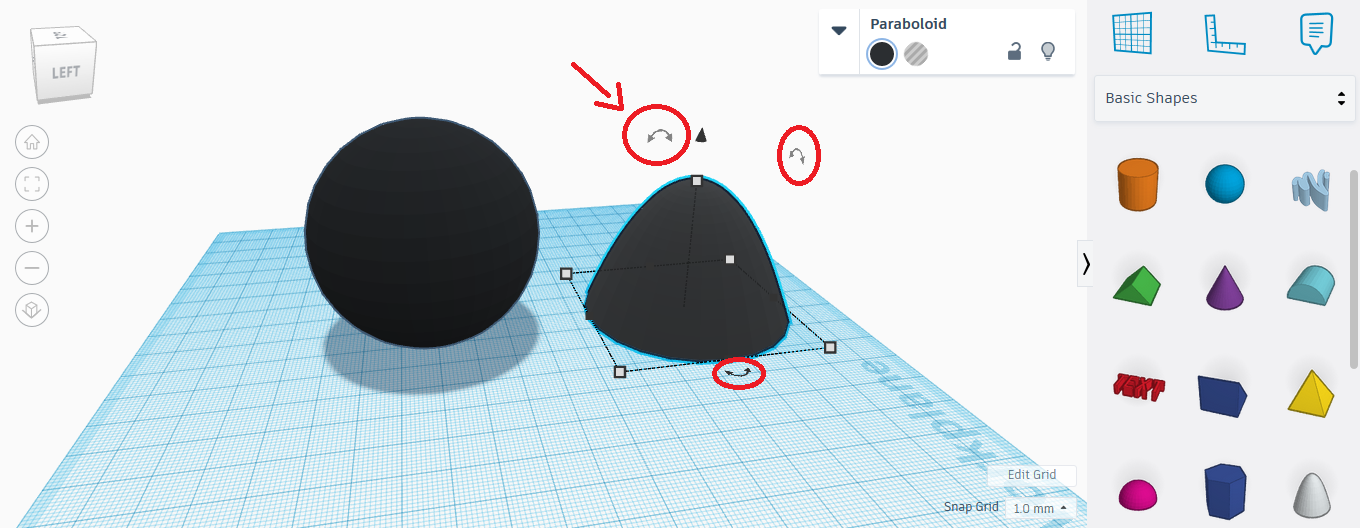Click the top height handle of the paraboloid
Screen dimensions: 1360x528
pos(697,181)
